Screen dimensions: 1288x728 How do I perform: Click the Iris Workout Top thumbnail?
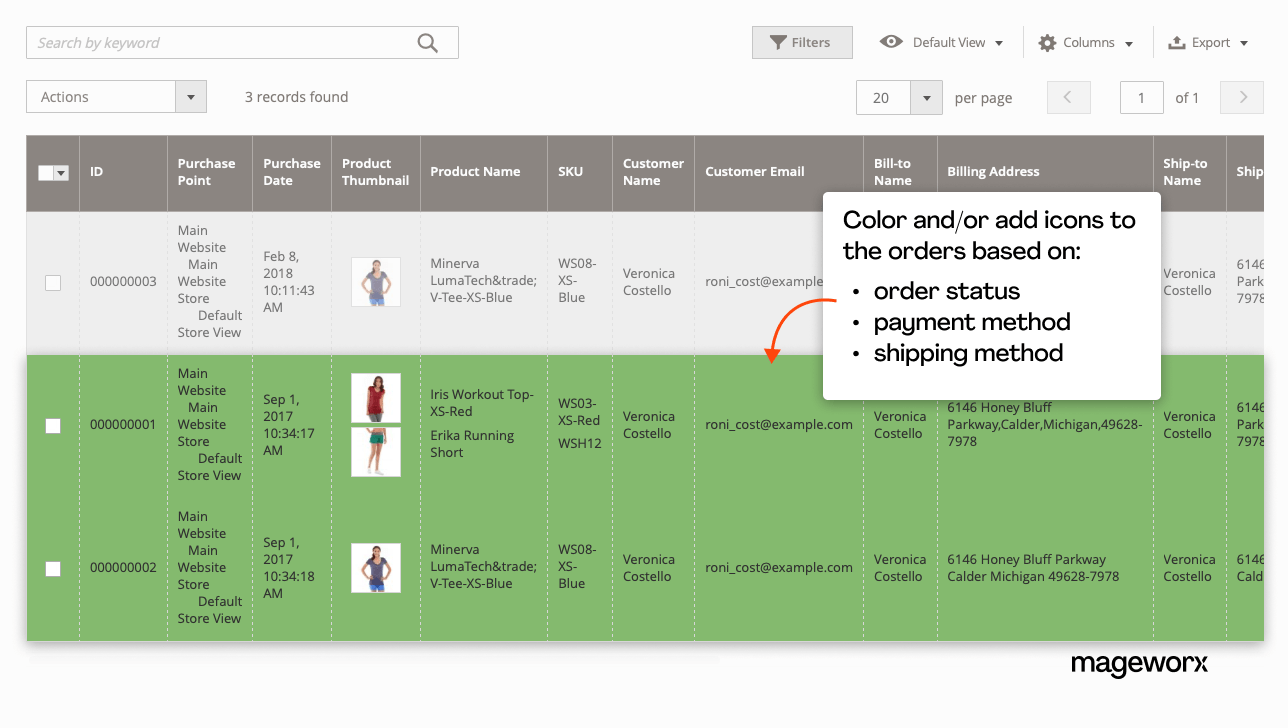tap(375, 397)
